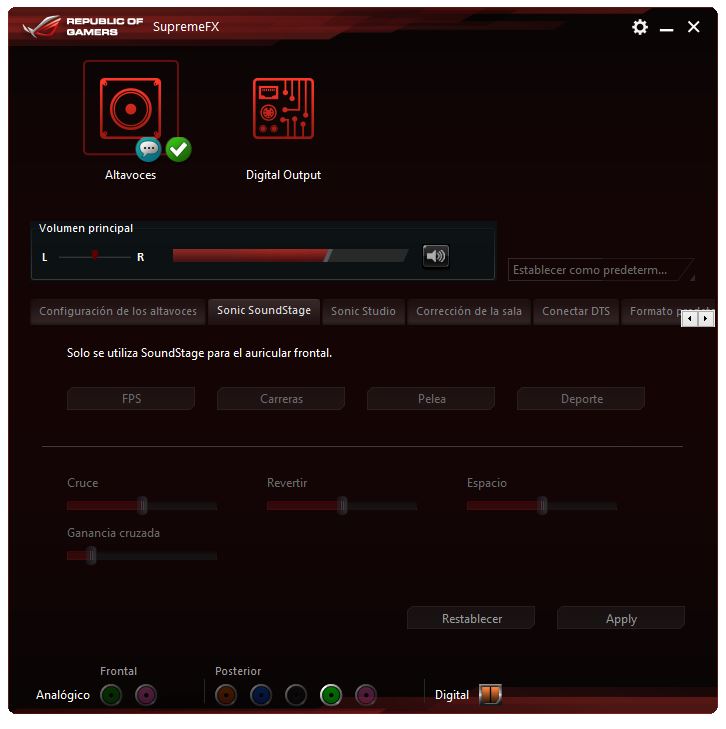Click the chat bubble badge on Altavoces
The width and height of the screenshot is (726, 729).
[x=149, y=150]
